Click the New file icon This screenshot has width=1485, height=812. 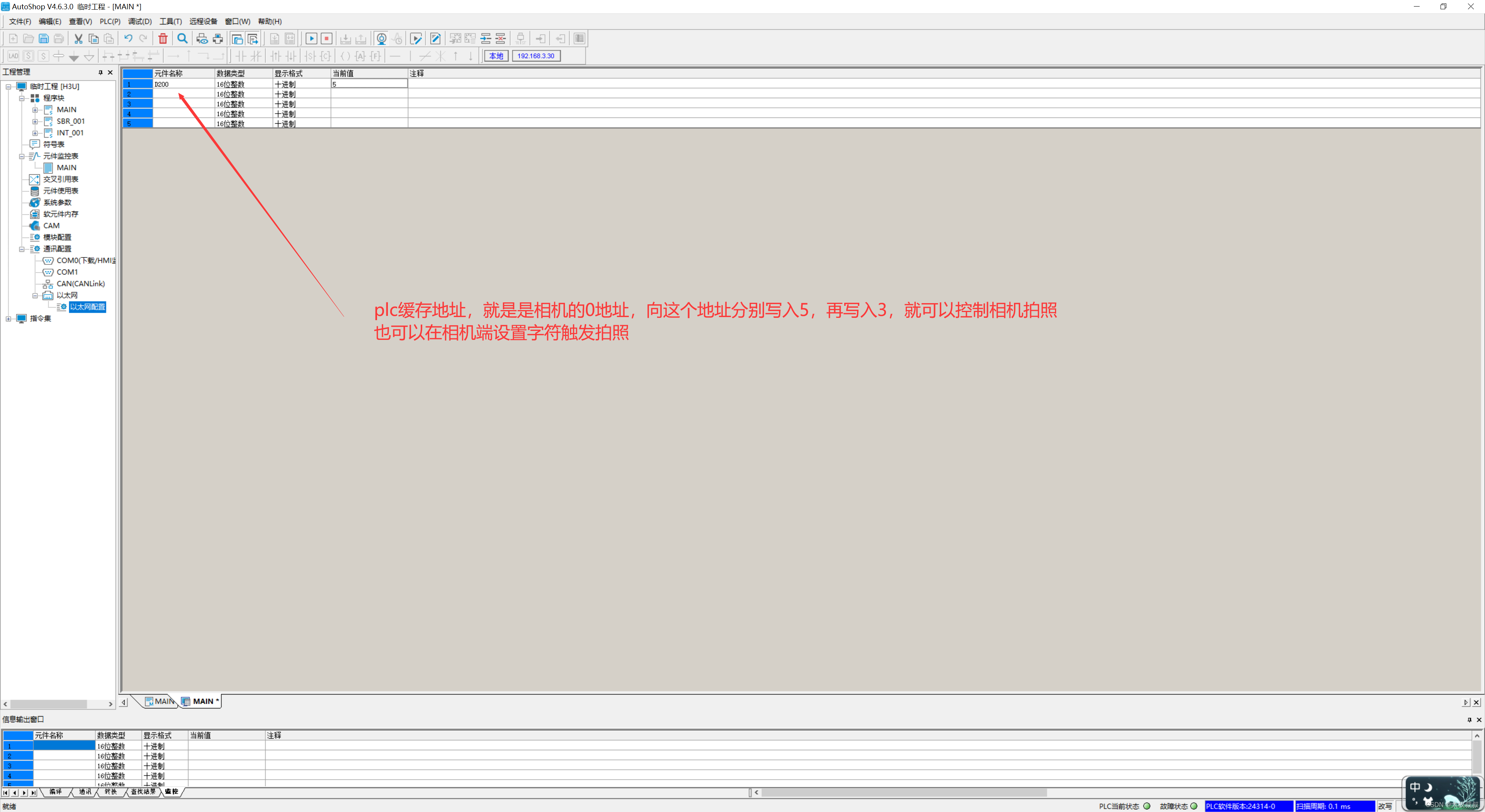(x=13, y=39)
